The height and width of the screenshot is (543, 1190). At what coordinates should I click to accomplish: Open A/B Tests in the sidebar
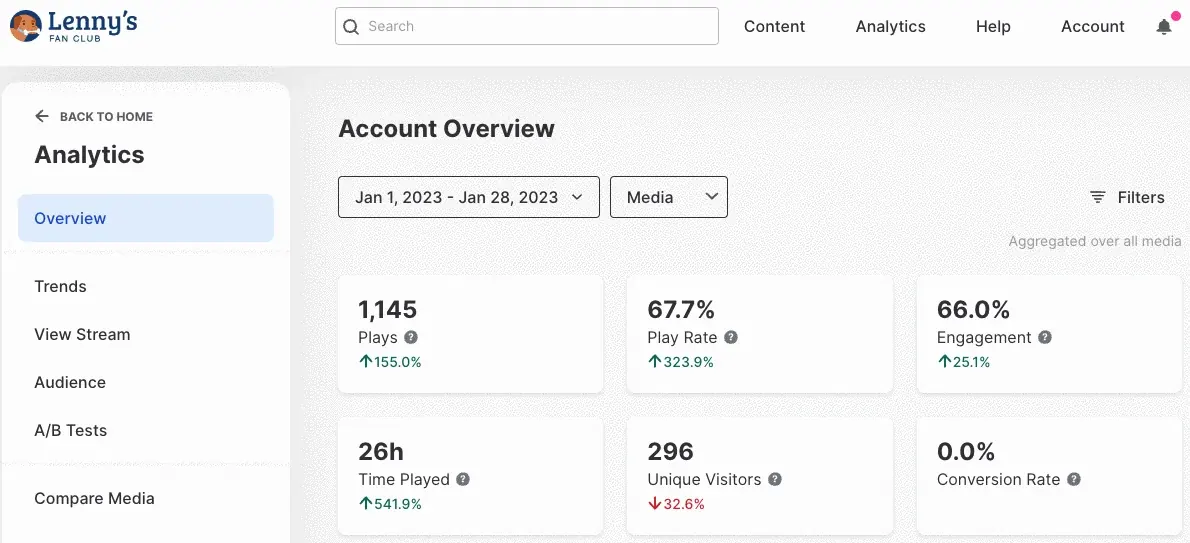click(x=71, y=431)
